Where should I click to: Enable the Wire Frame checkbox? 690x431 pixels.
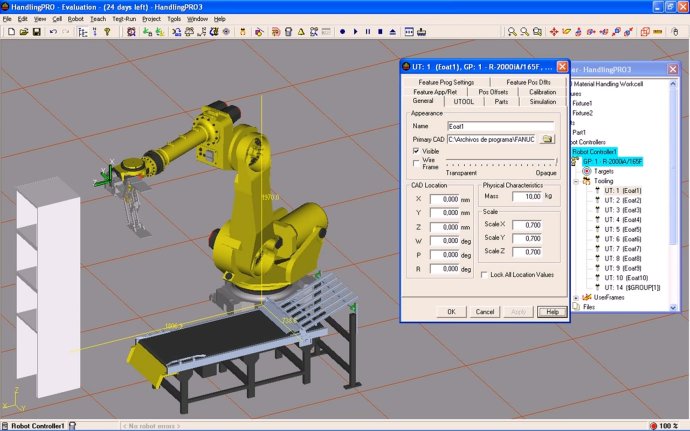[417, 162]
